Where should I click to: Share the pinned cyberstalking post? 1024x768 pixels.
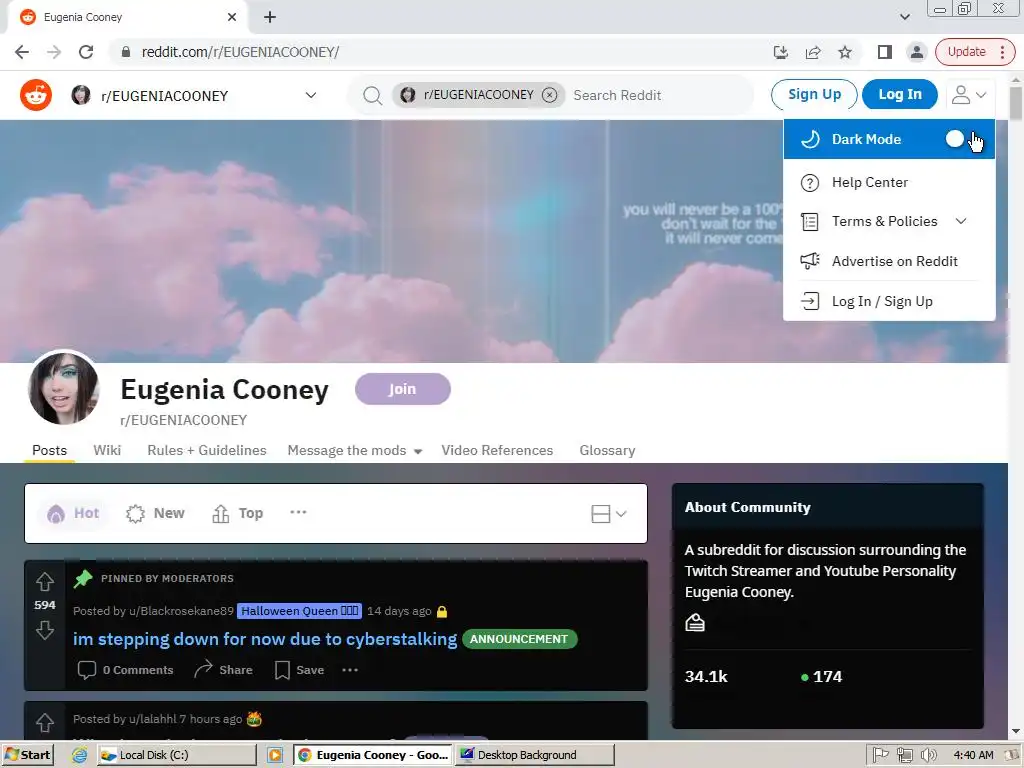[x=223, y=670]
